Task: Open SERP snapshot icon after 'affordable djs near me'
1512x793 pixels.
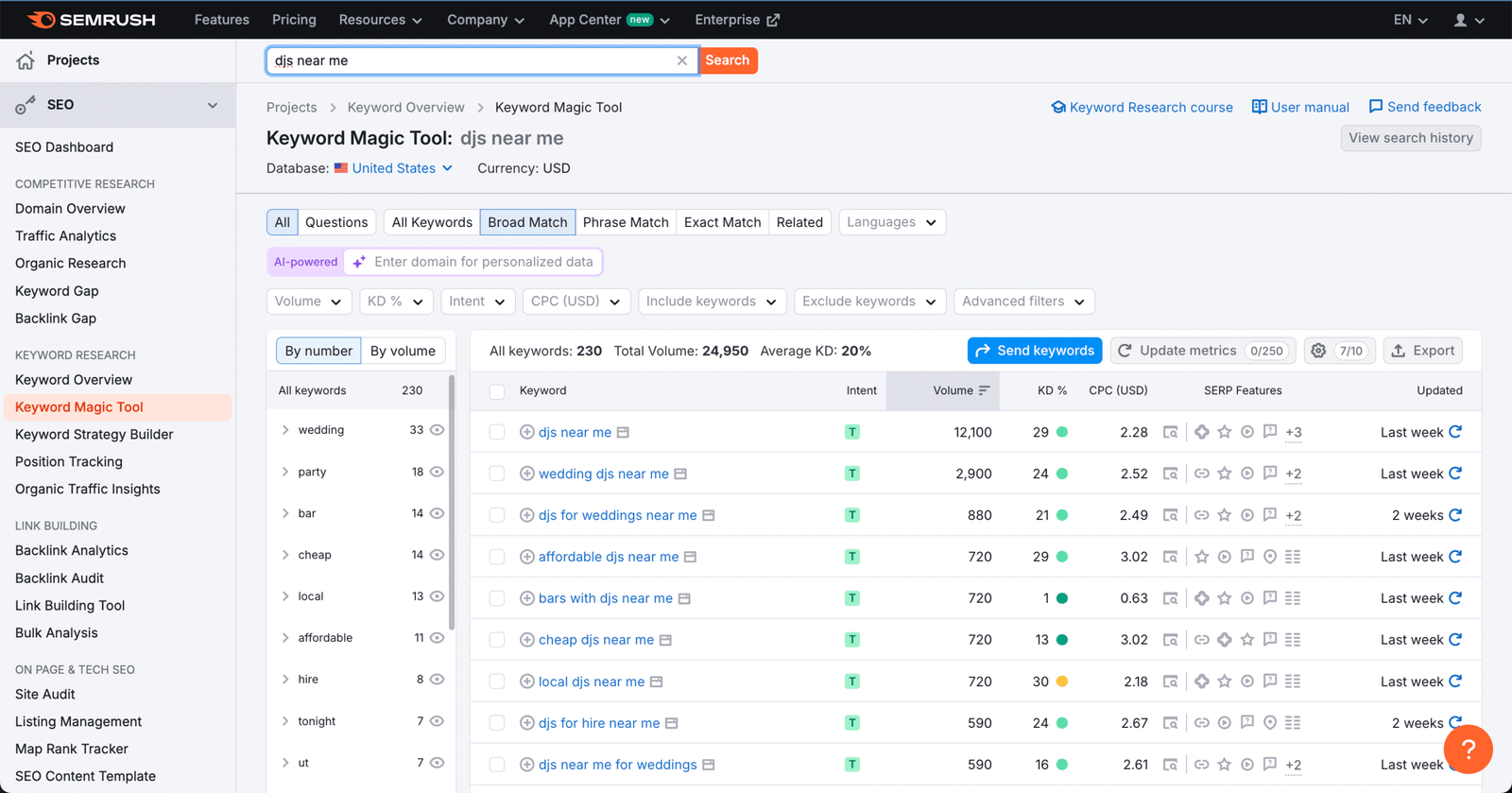Action: coord(690,557)
